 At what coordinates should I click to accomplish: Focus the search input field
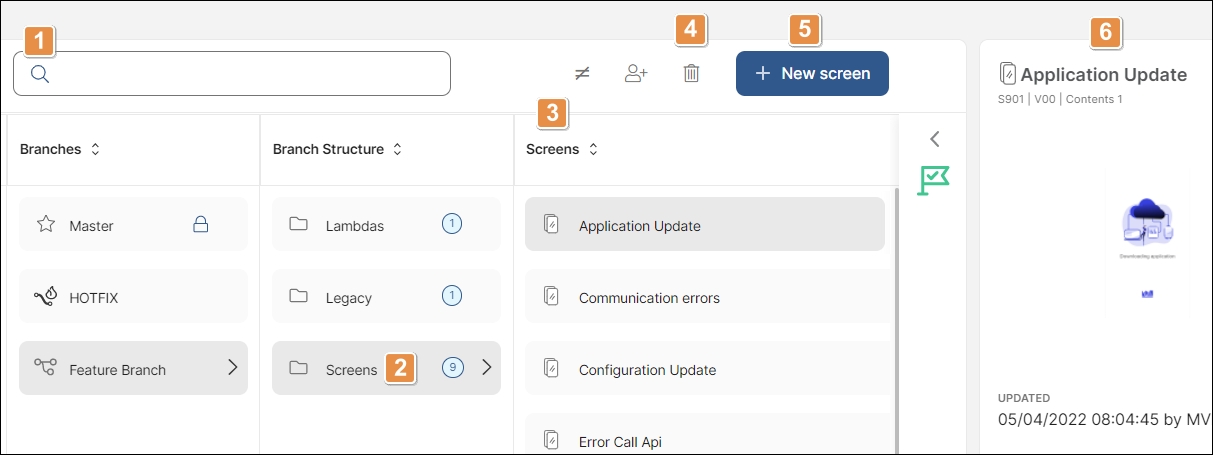click(x=232, y=73)
